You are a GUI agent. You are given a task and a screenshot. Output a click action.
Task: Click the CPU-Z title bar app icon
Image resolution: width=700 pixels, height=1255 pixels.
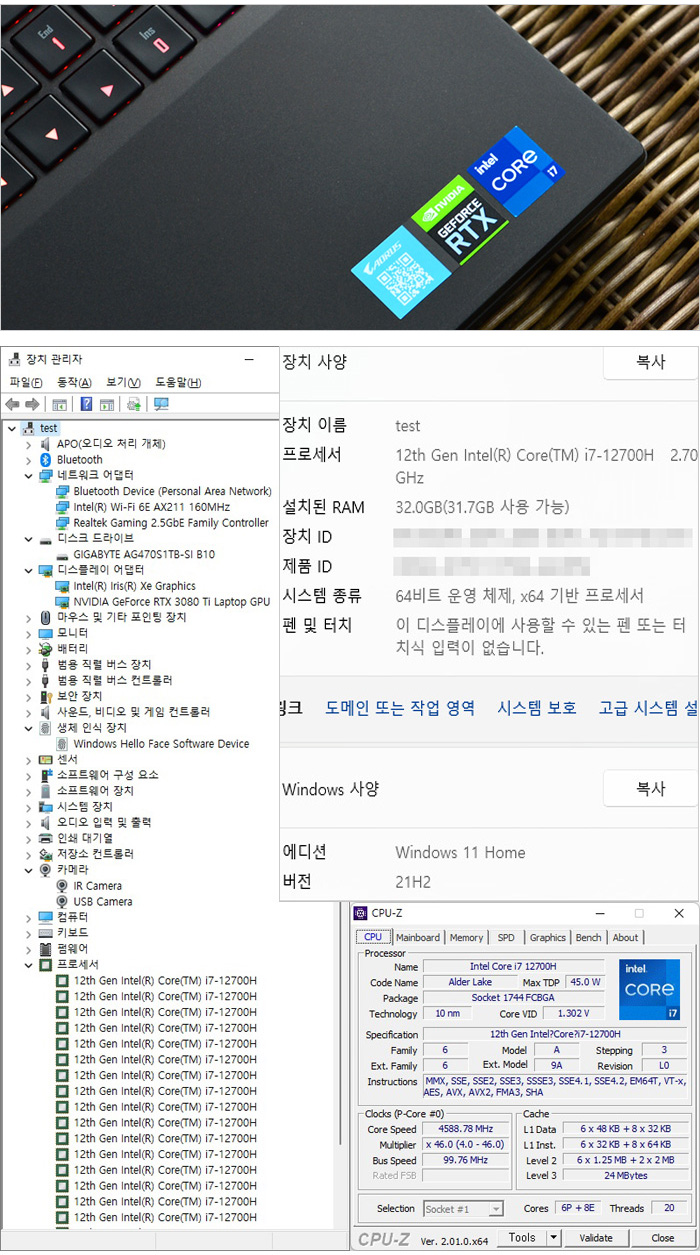361,913
